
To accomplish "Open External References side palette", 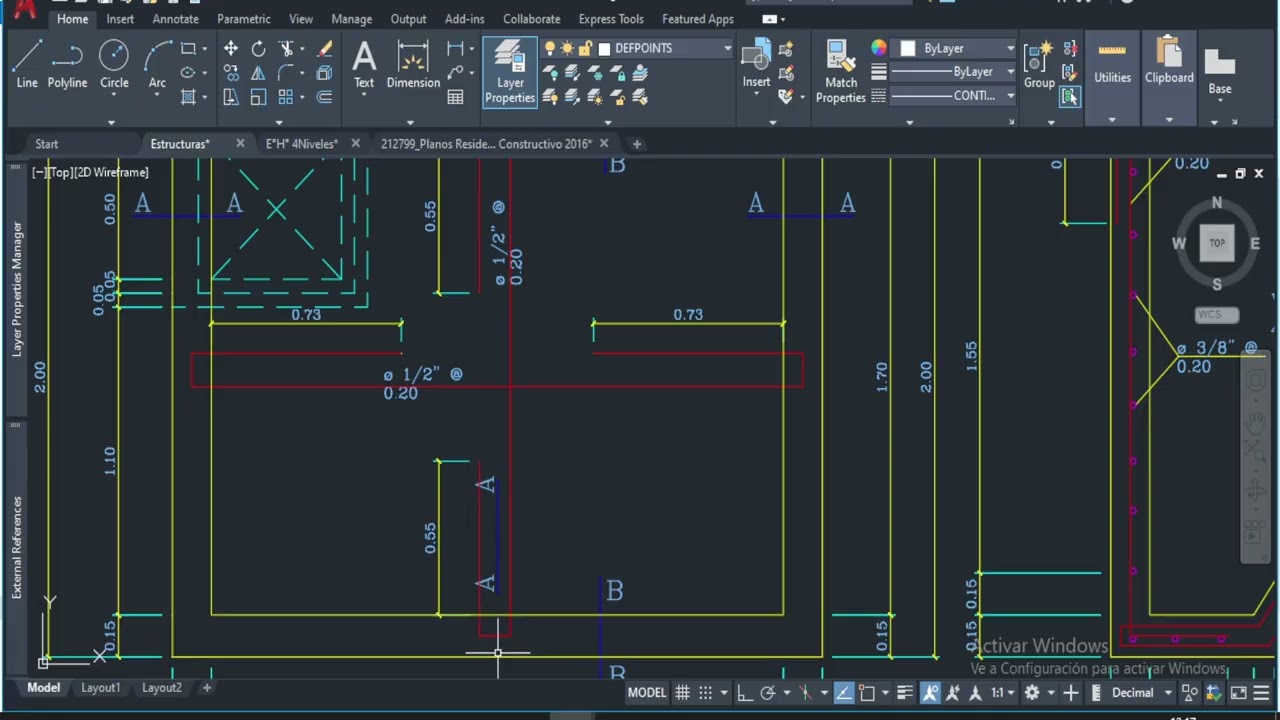I will coord(17,547).
